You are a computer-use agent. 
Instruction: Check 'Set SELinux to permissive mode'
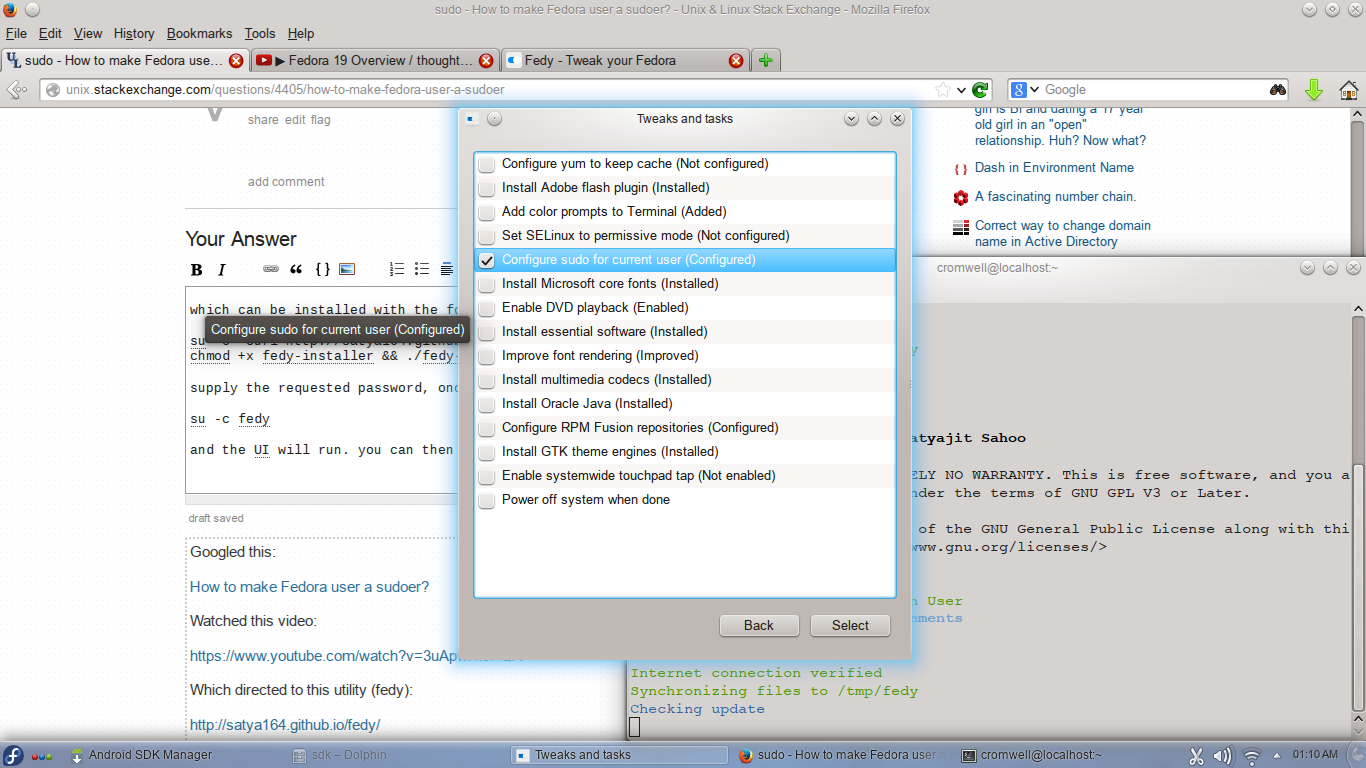[x=486, y=236]
